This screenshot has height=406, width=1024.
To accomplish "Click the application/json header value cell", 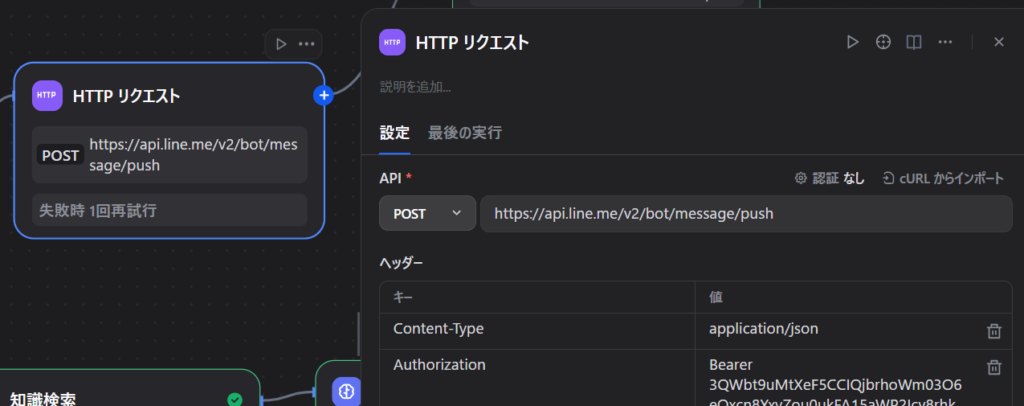I will coord(840,329).
